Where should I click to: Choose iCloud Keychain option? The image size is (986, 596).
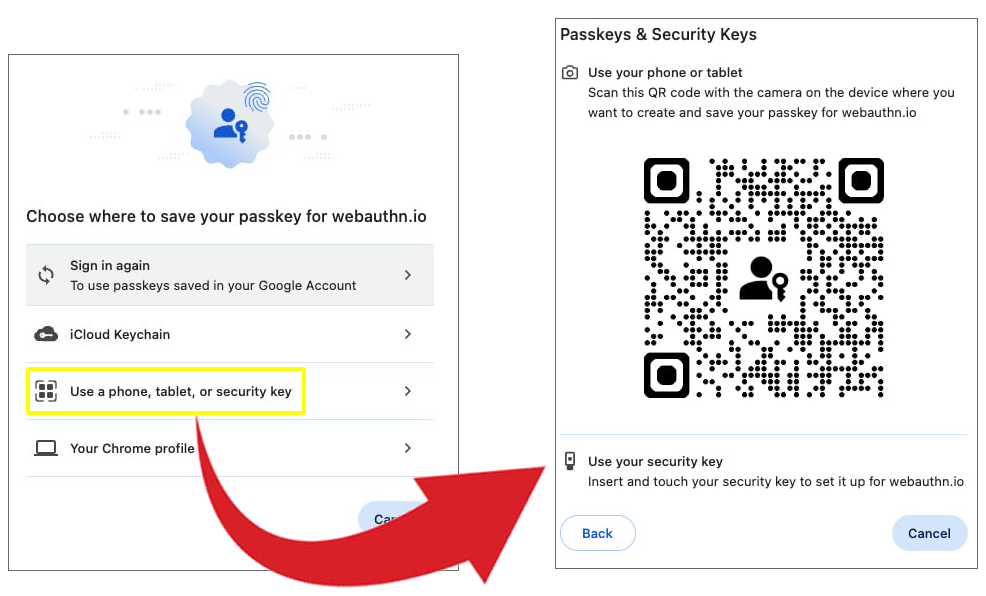coord(120,334)
